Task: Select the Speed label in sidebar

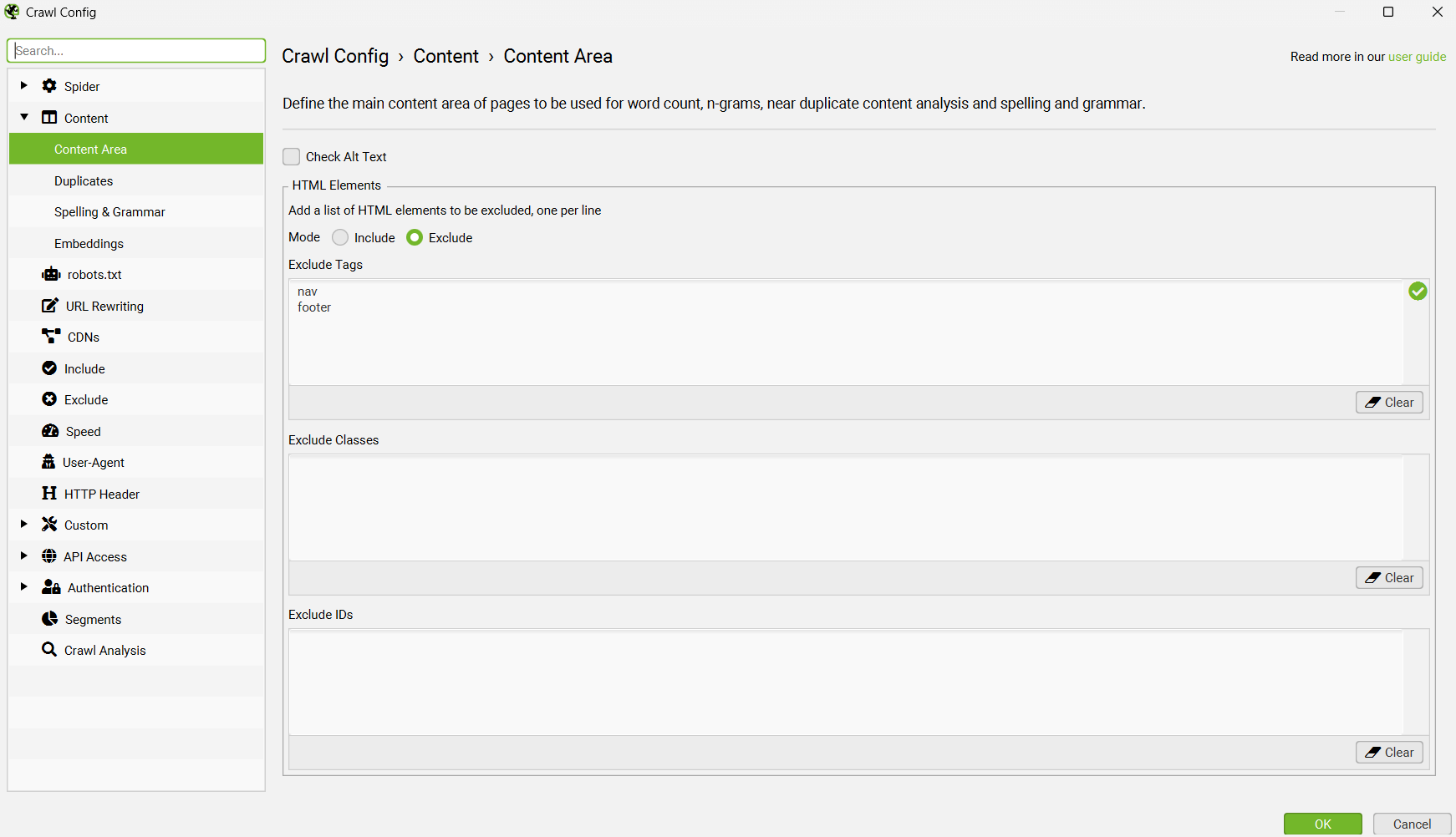Action: pyautogui.click(x=83, y=431)
